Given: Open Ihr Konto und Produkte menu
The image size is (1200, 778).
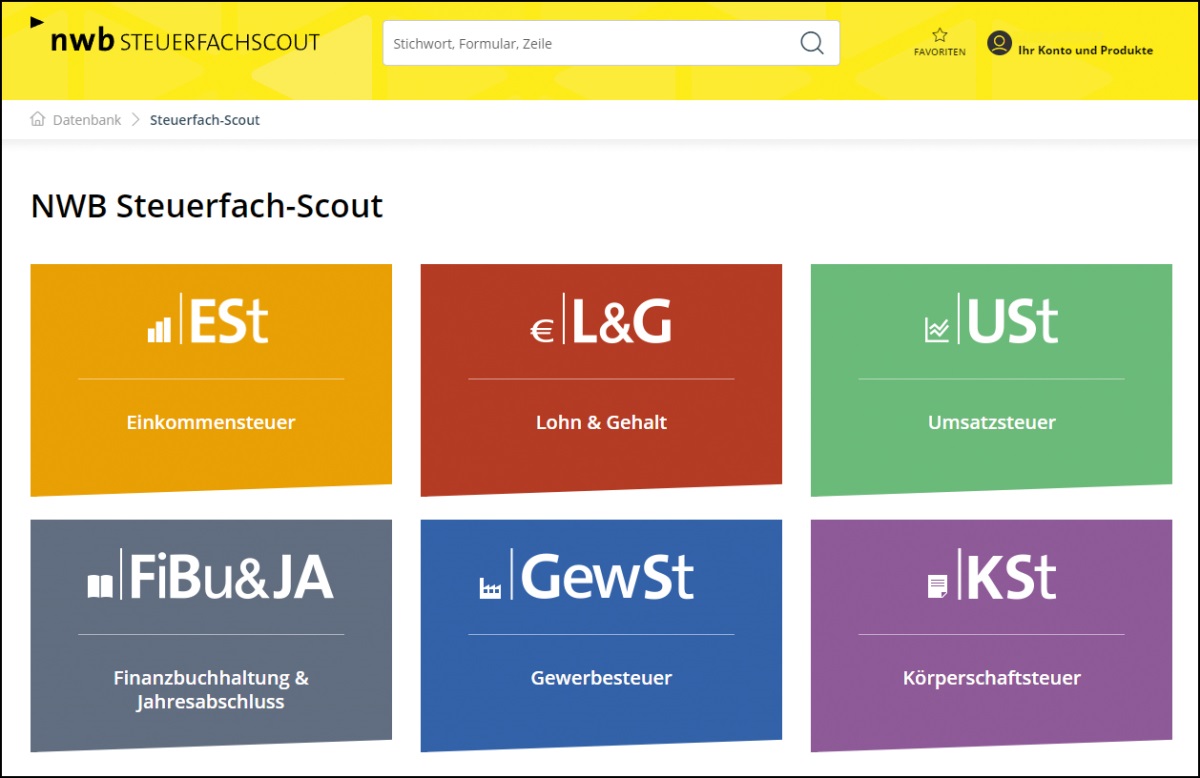Looking at the screenshot, I should 1085,50.
